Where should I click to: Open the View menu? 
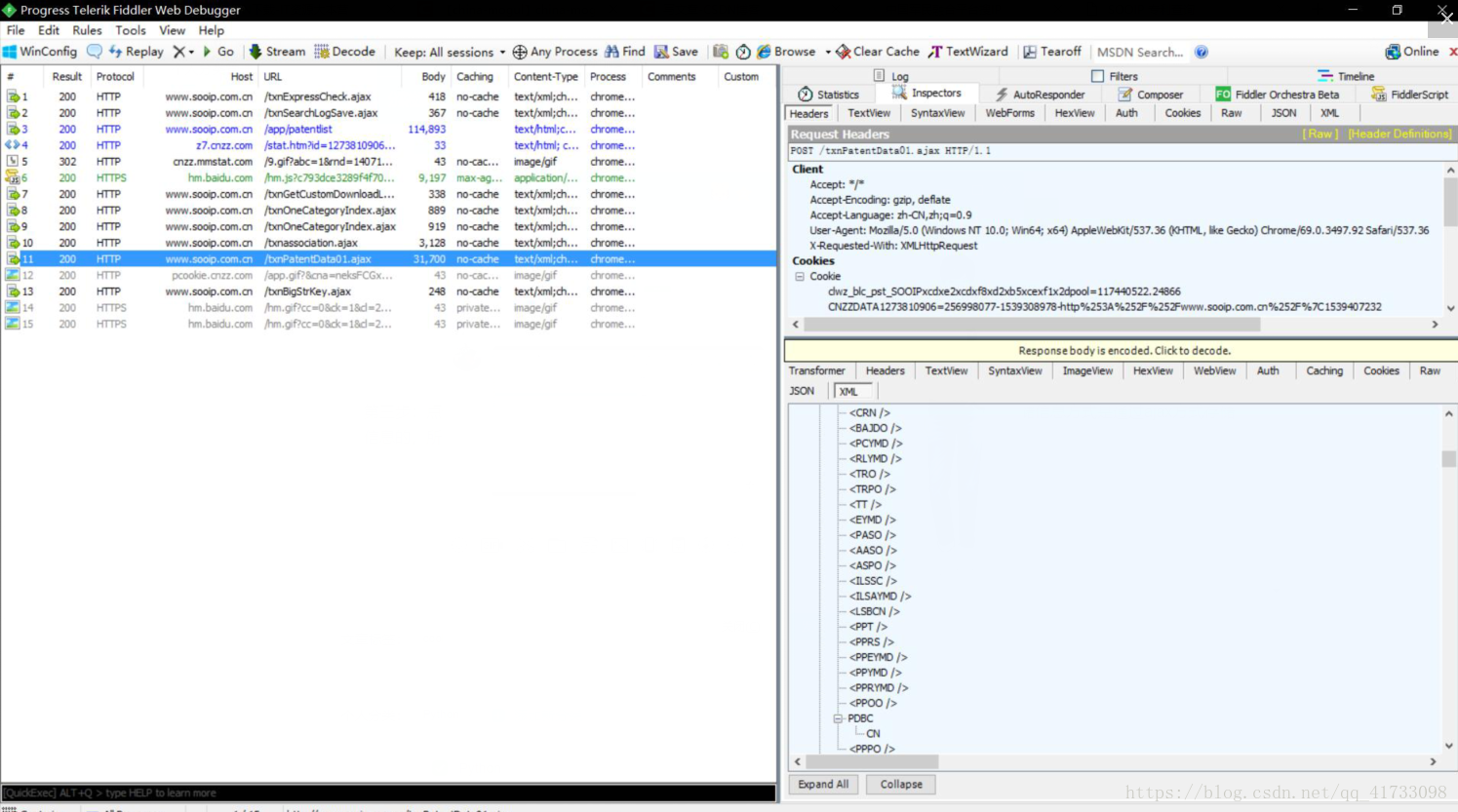click(x=172, y=30)
